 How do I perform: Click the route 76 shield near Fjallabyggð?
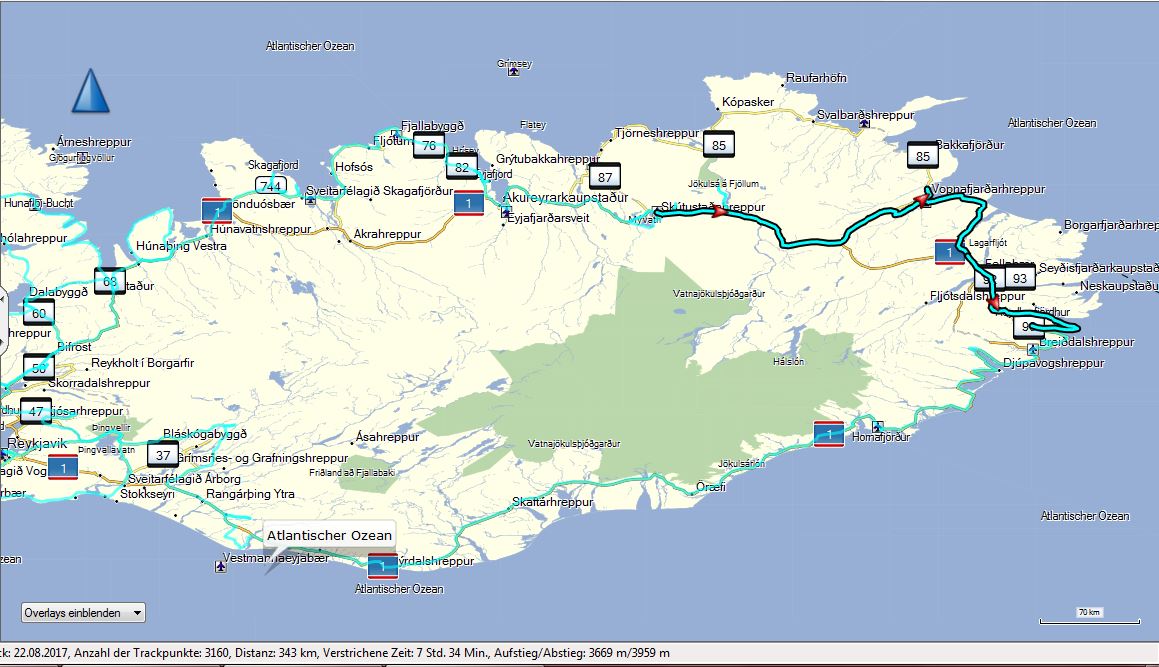(x=428, y=147)
